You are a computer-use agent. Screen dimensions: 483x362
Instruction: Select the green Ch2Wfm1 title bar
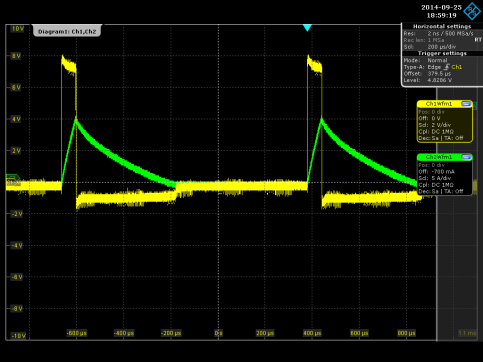(439, 157)
